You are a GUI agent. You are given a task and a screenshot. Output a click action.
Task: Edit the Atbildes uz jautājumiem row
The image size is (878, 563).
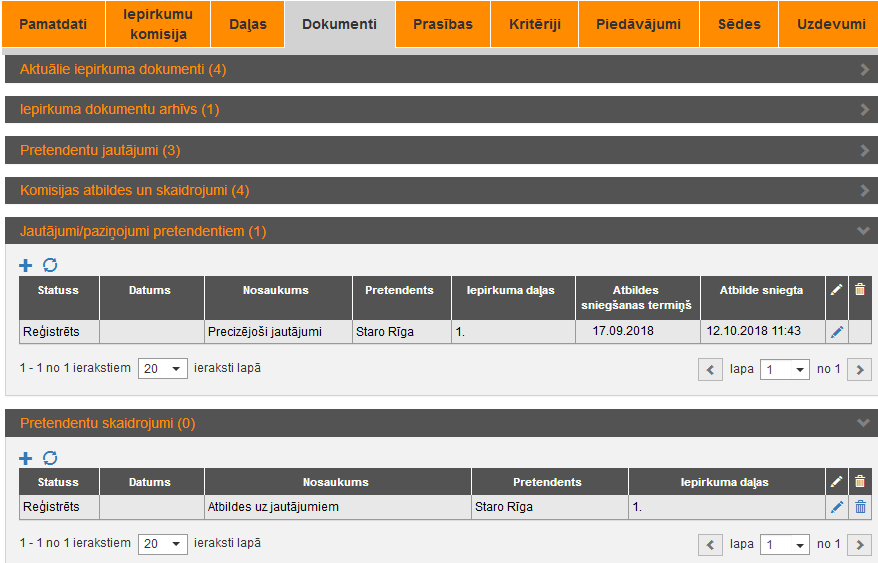[837, 507]
